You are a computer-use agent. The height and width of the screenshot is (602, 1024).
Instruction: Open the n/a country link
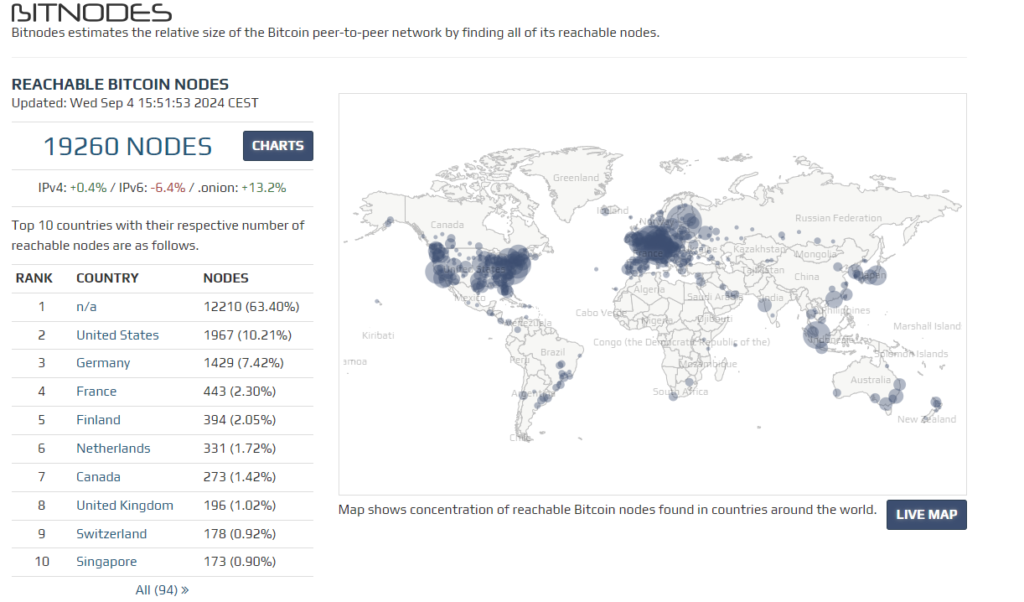(87, 306)
